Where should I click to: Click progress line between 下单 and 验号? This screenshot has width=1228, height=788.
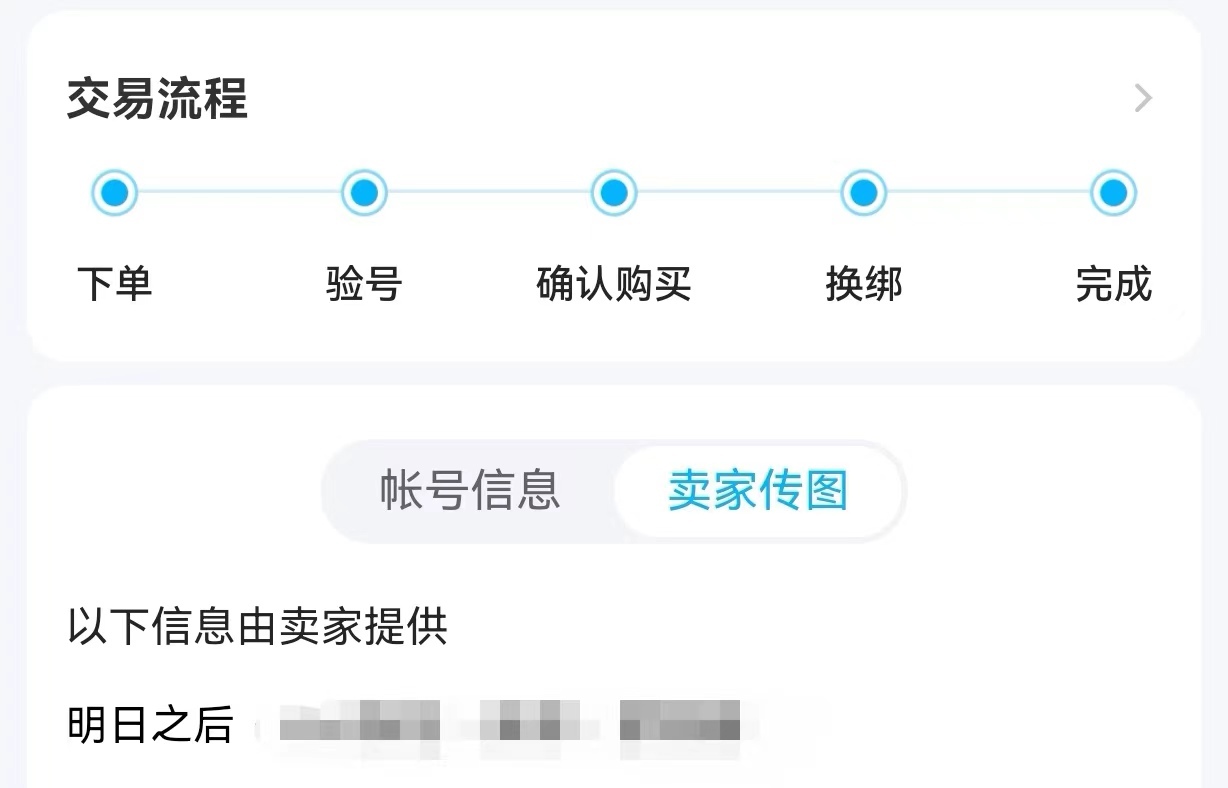239,192
